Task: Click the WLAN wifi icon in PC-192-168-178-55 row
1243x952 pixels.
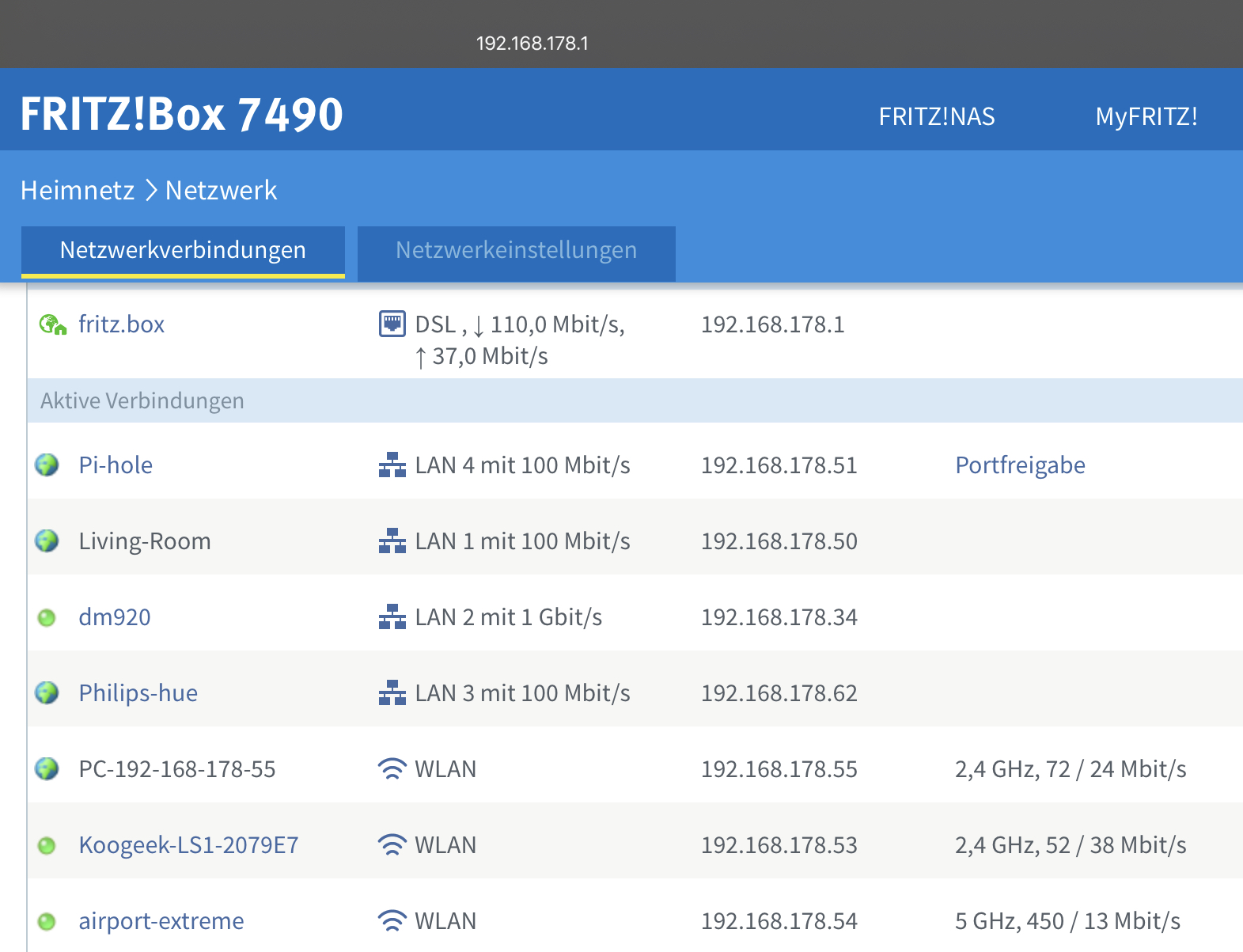Action: coord(392,769)
